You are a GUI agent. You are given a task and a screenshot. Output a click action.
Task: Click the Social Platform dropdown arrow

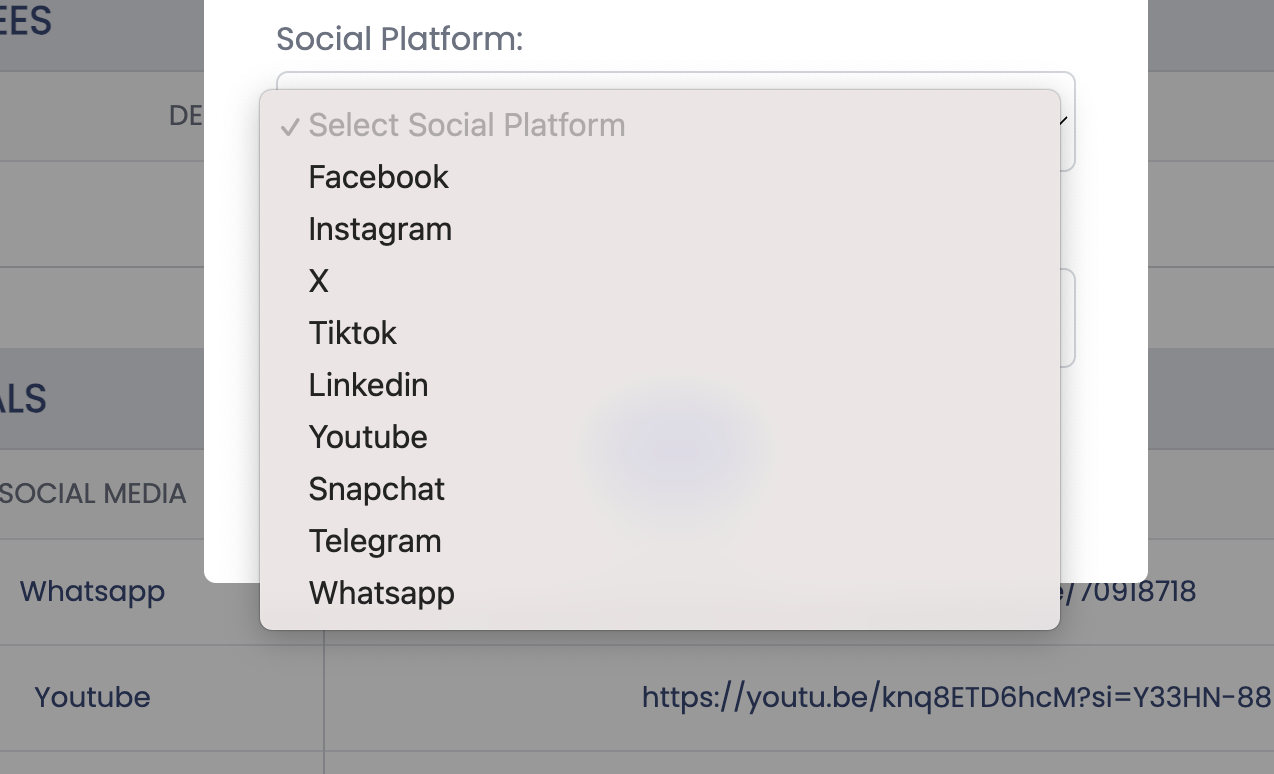(x=1064, y=120)
